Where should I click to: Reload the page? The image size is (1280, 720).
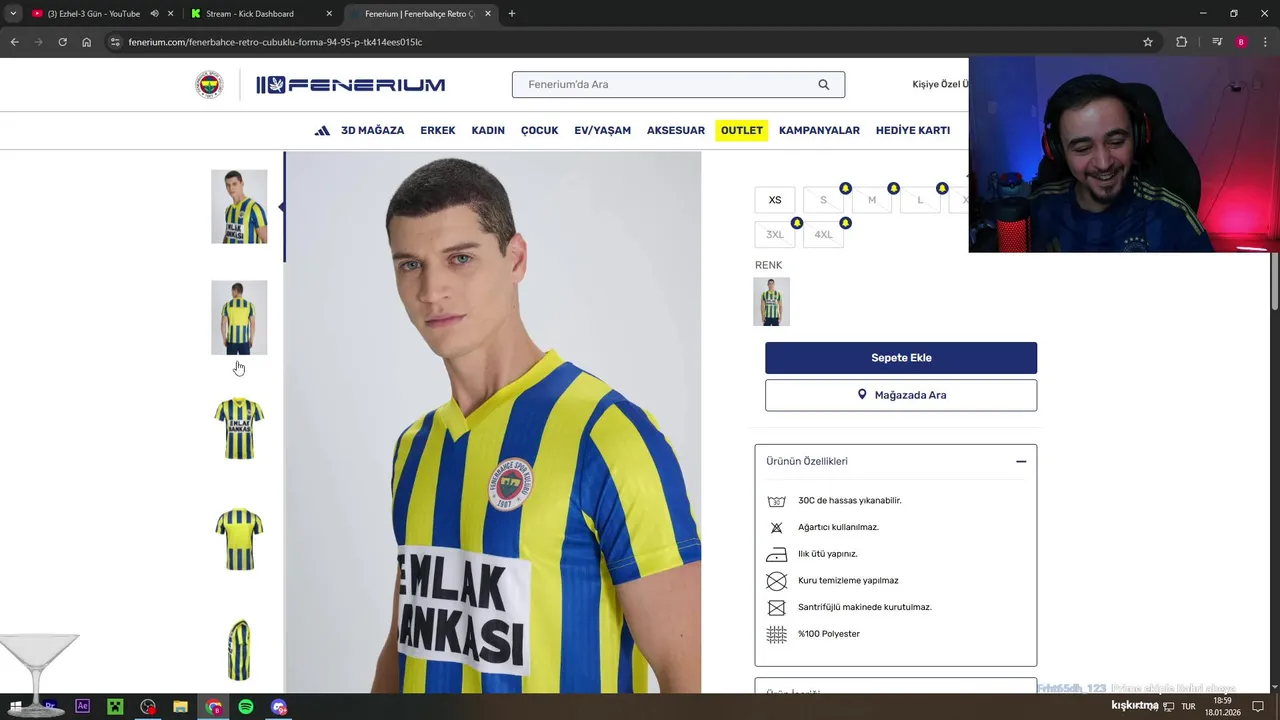click(62, 42)
